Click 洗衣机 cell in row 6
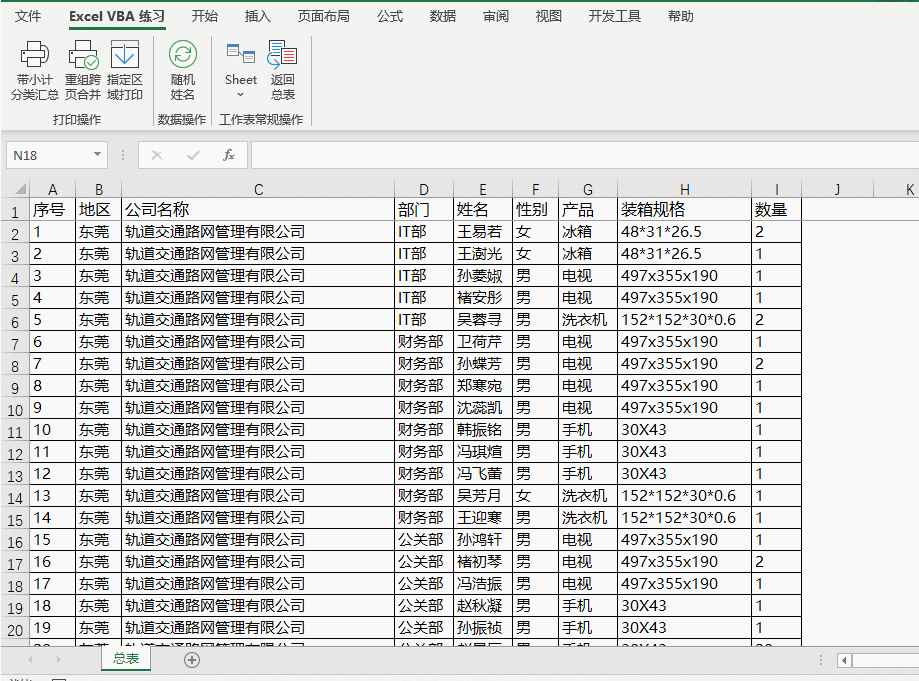The height and width of the screenshot is (681, 919). point(588,319)
